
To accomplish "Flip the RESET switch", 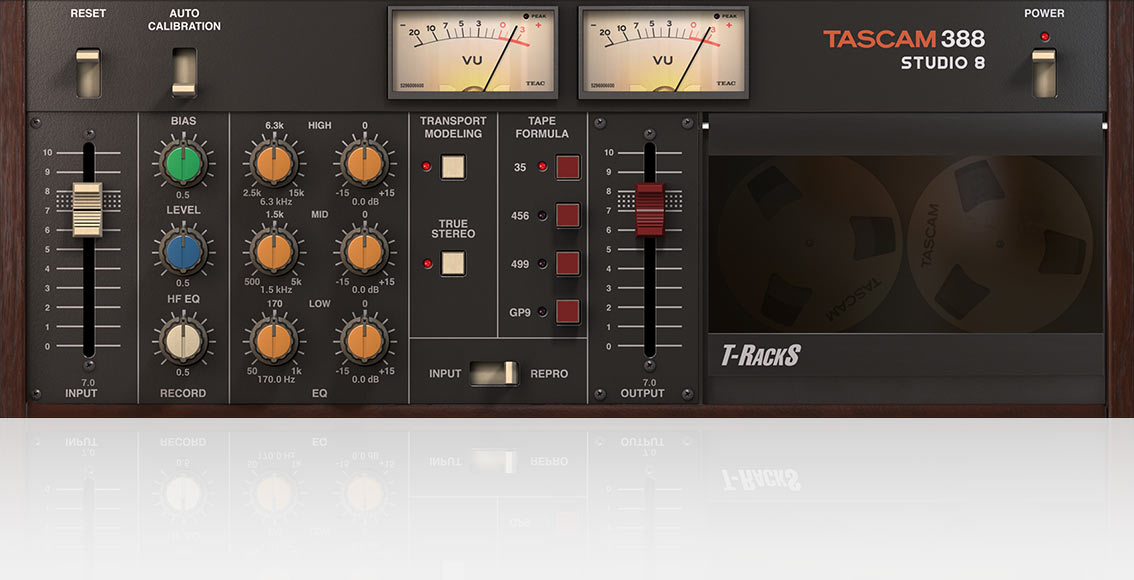I will [x=88, y=72].
